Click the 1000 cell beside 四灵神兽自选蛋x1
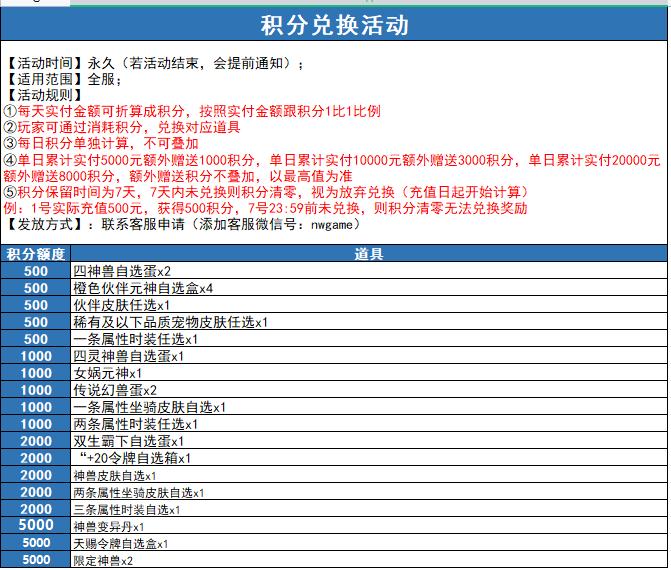671x570 pixels. pyautogui.click(x=36, y=356)
